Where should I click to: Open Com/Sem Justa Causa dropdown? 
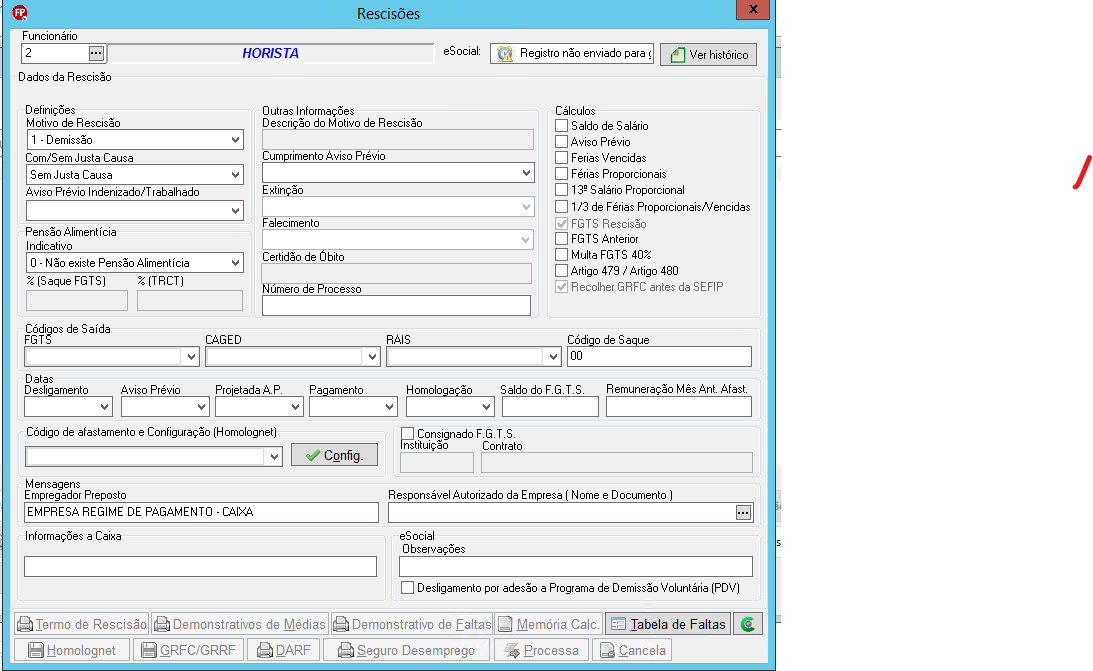[x=236, y=175]
